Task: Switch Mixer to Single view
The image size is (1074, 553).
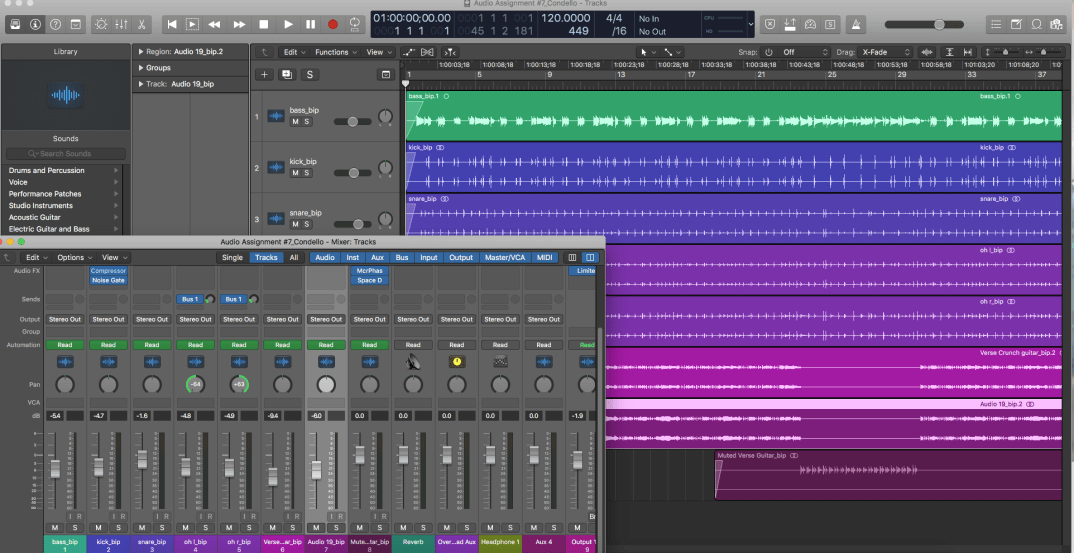Action: [x=232, y=258]
